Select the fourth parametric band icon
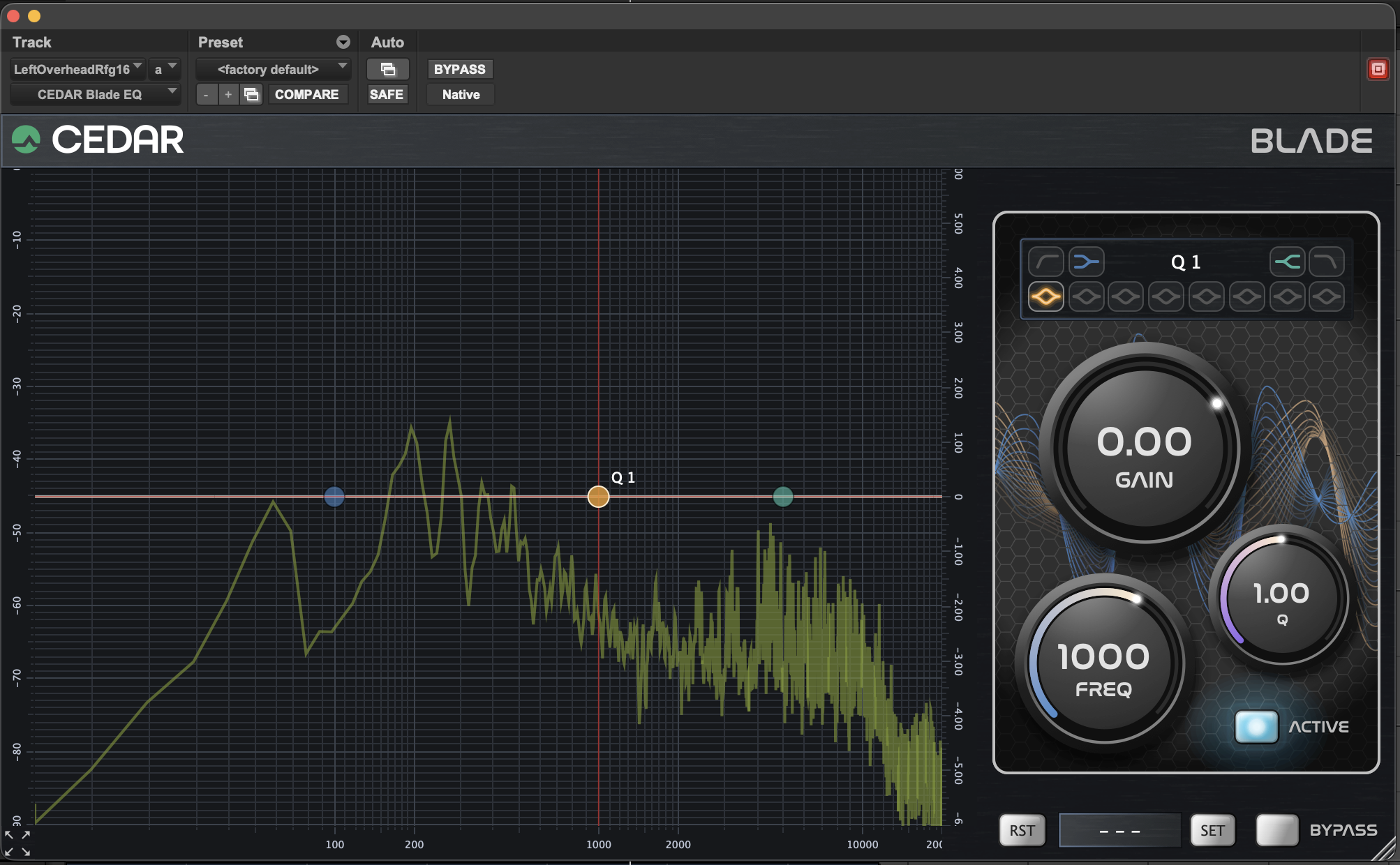Viewport: 1400px width, 865px height. pos(1166,297)
